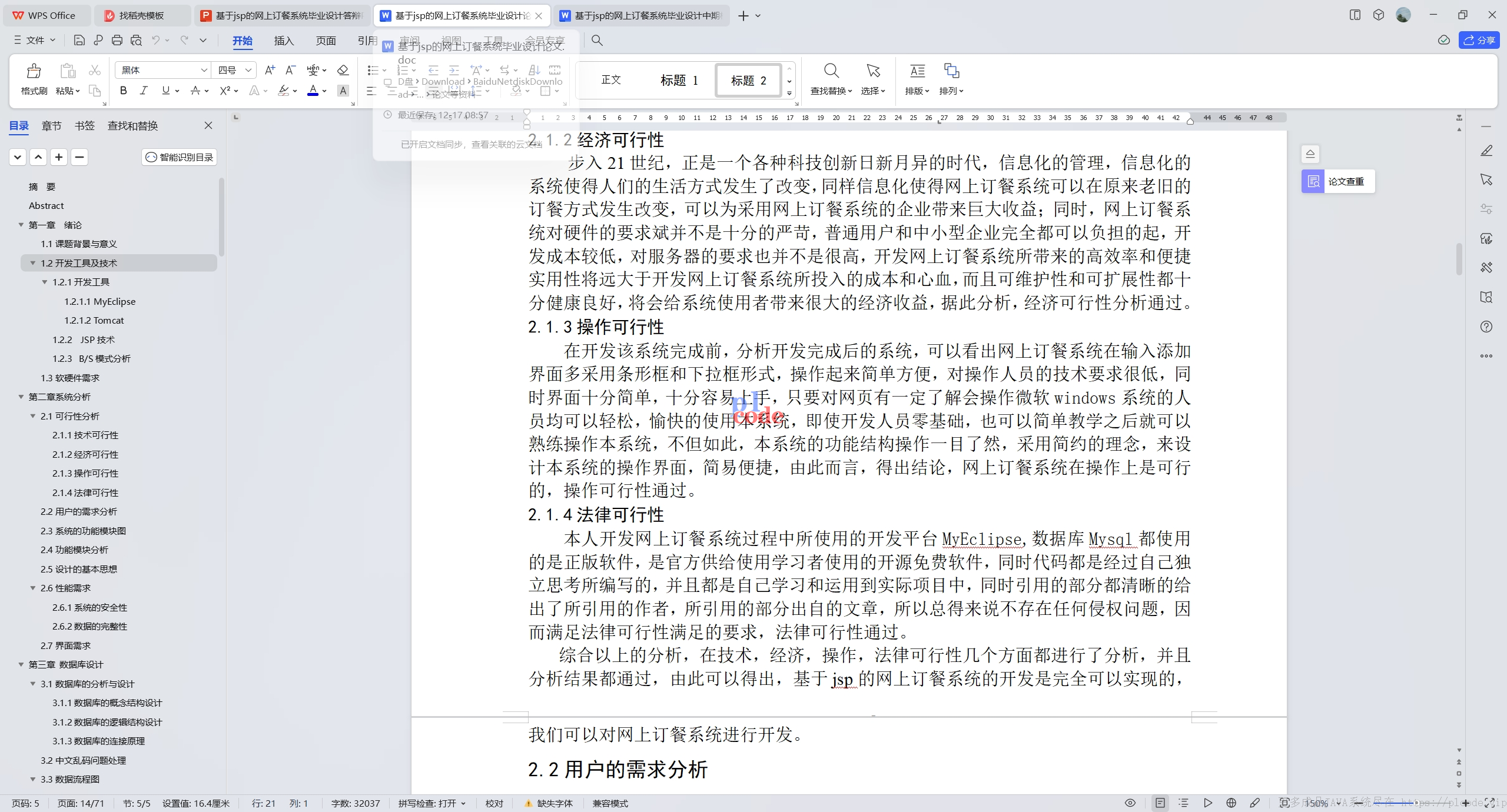Collapse the 2.1 可行性分析 tree node
The image size is (1507, 812).
pyautogui.click(x=33, y=416)
